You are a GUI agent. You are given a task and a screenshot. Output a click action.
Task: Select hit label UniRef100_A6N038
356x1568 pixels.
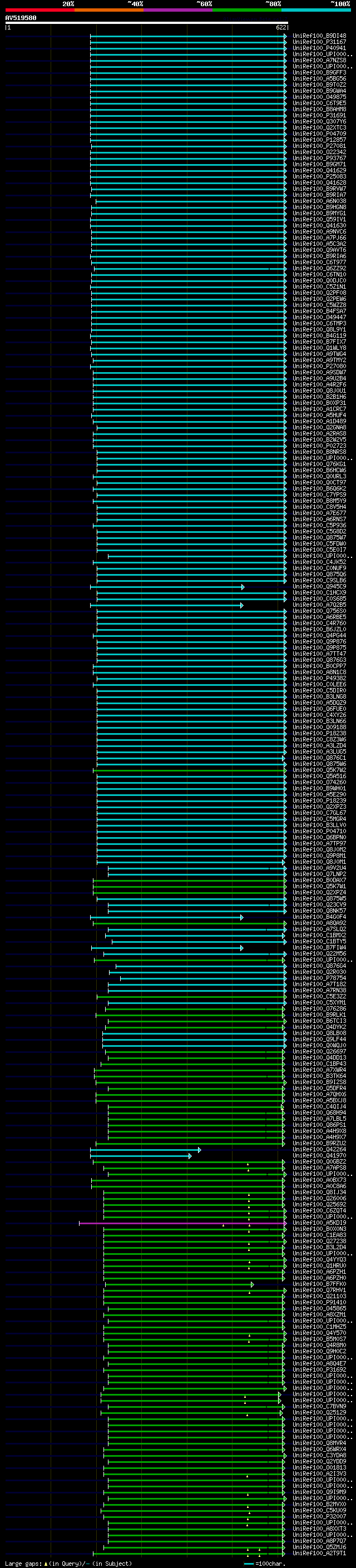[319, 201]
